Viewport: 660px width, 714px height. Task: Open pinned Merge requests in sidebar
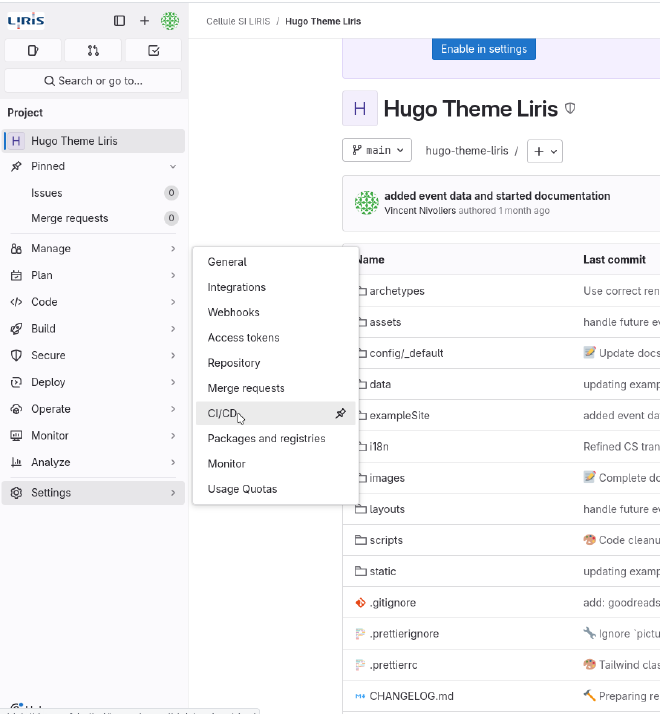click(93, 218)
